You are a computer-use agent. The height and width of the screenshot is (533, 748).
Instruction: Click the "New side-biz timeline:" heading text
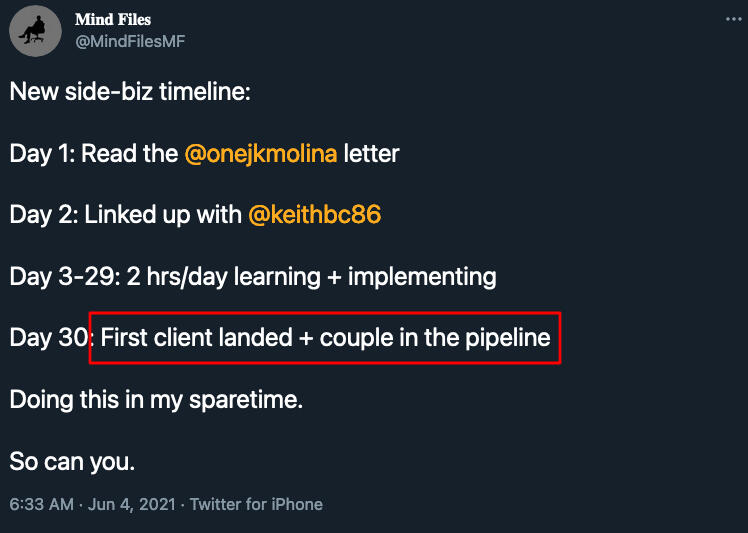click(x=130, y=93)
